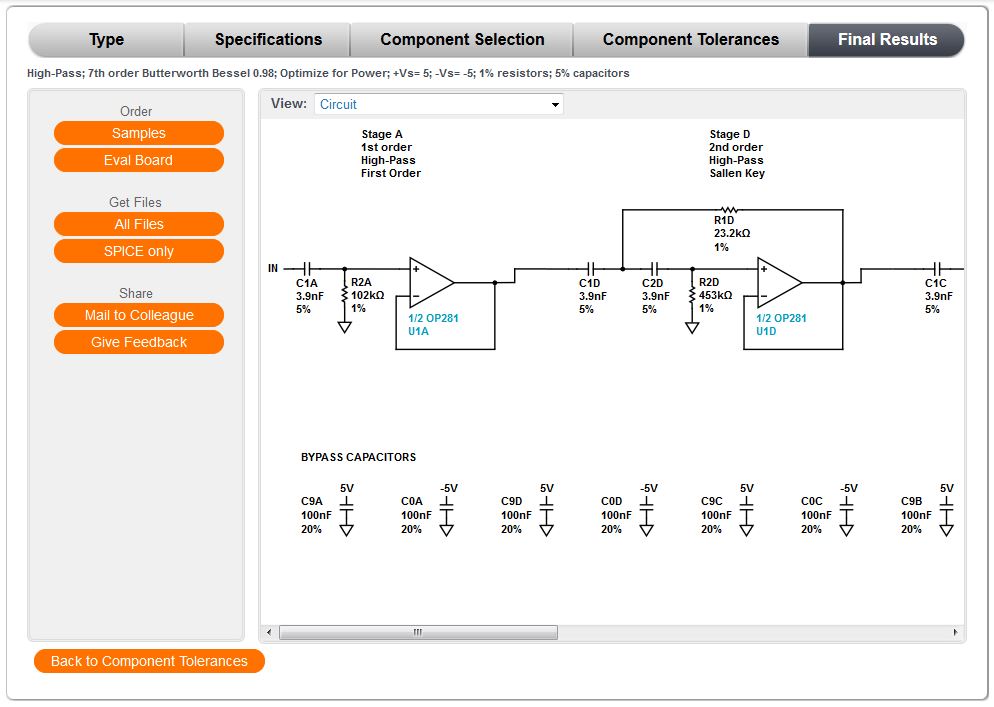Viewport: 994px width, 707px height.
Task: Download SPICE only files
Action: click(138, 251)
